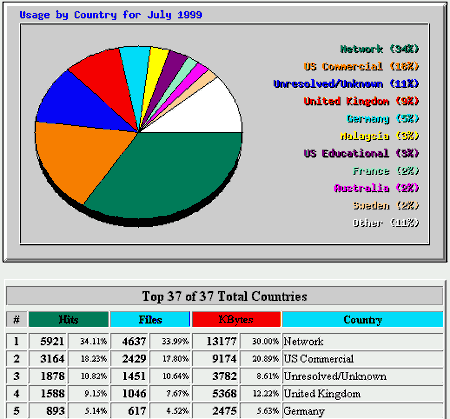Click legend entry 'United Kingdom (9%)'
Screen dimensions: 450x419
361,101
